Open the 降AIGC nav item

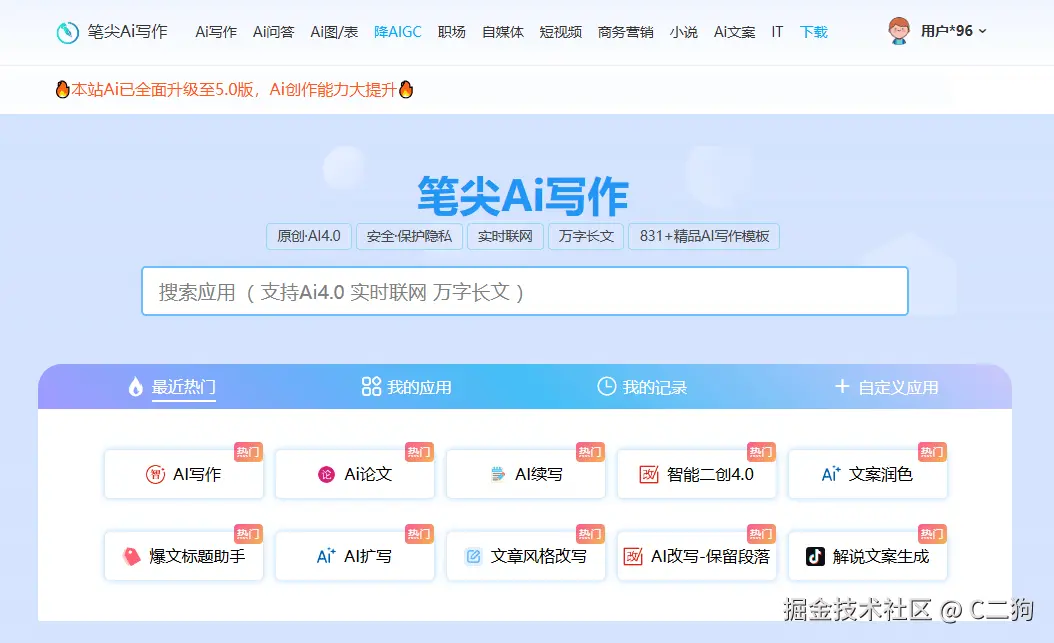tap(397, 32)
